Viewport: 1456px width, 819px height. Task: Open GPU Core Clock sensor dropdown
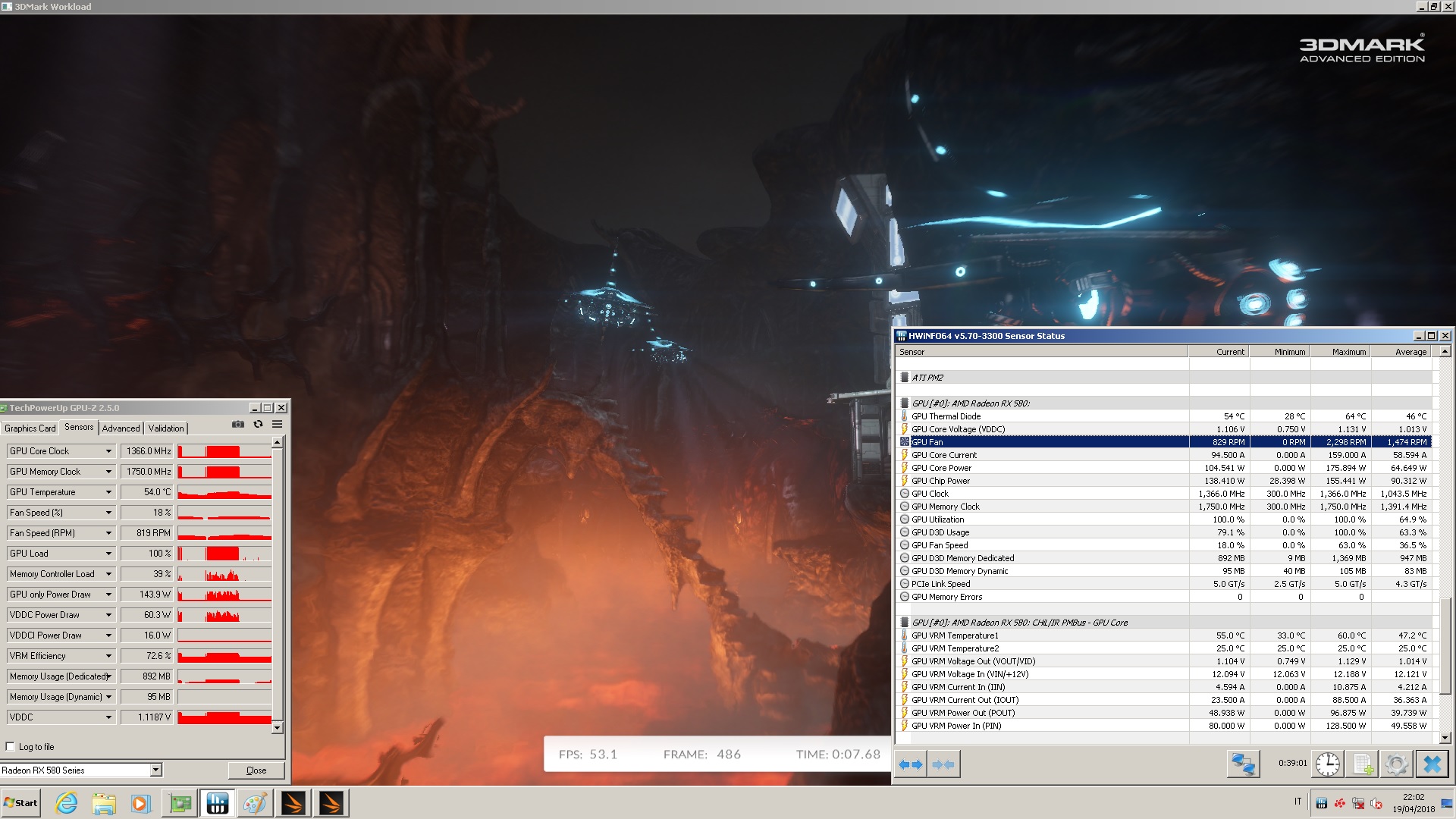[108, 451]
